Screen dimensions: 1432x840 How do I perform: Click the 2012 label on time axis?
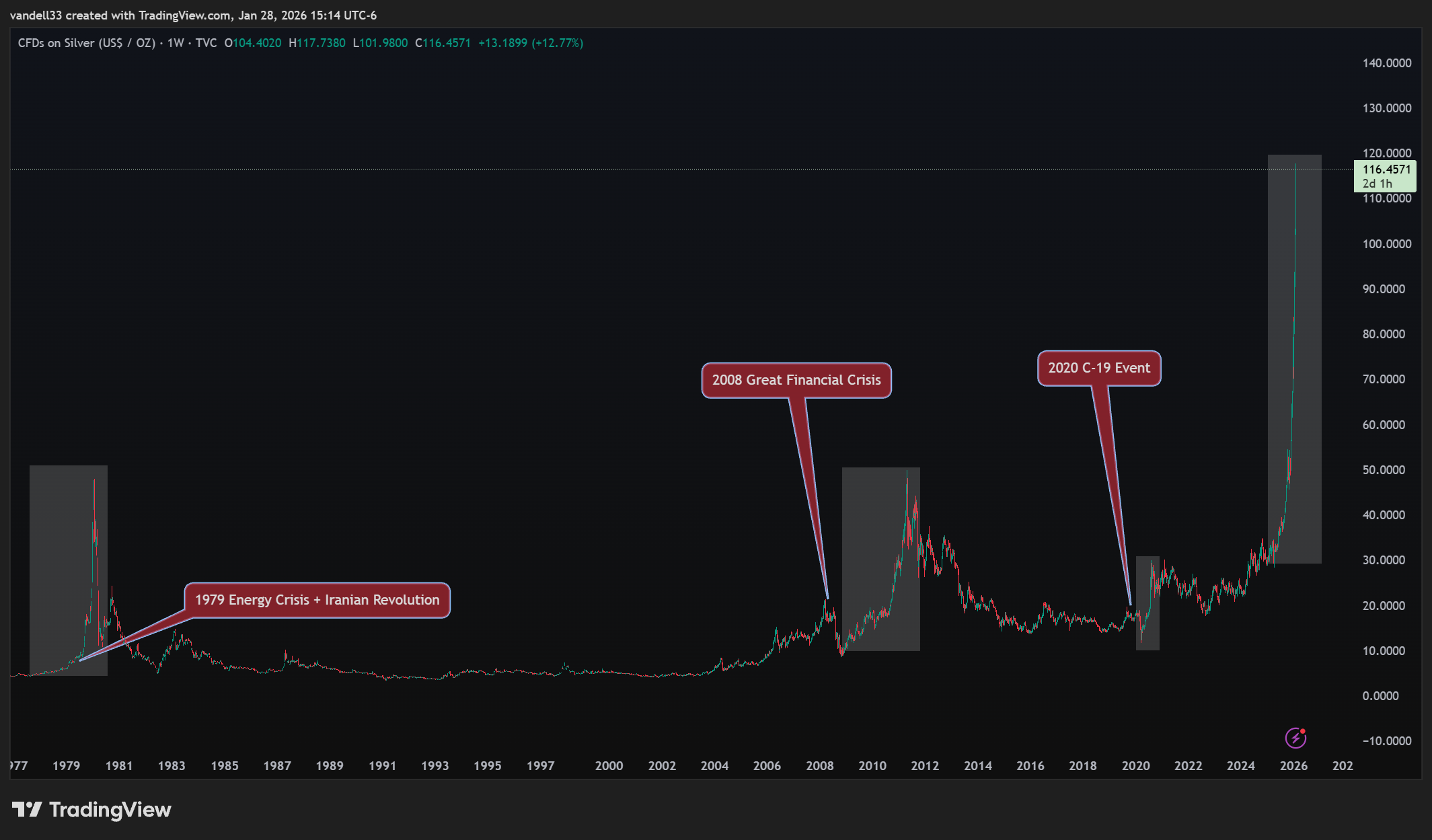point(925,766)
